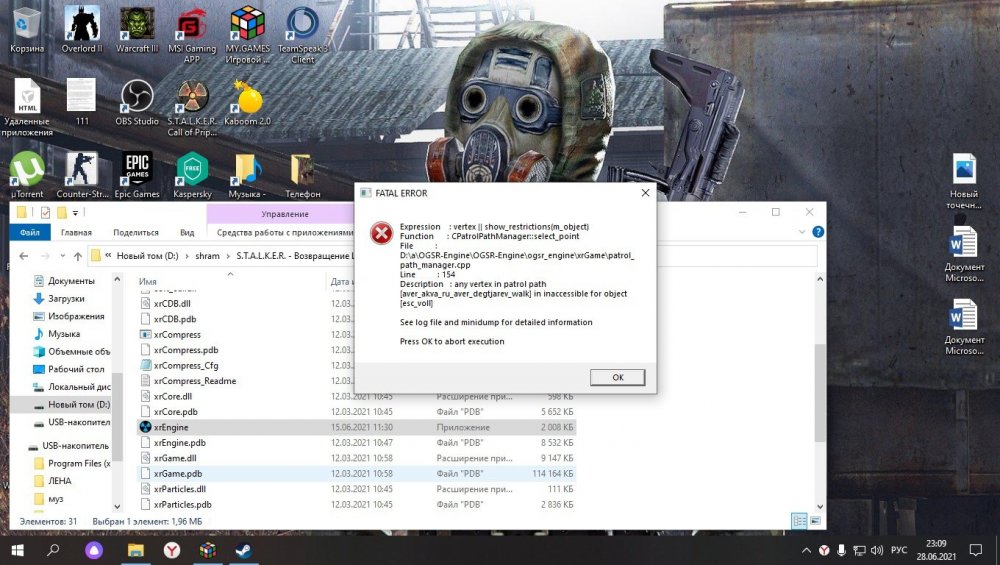This screenshot has height=565, width=1000.
Task: Switch to the Главная ribbon tab
Action: click(76, 232)
